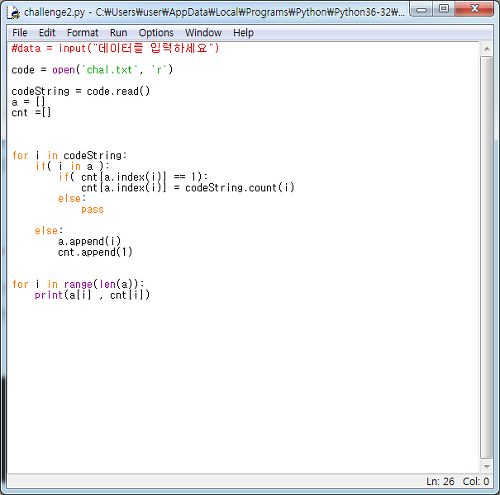Click the 'a.append(i)' line
The width and height of the screenshot is (500, 495).
click(89, 241)
